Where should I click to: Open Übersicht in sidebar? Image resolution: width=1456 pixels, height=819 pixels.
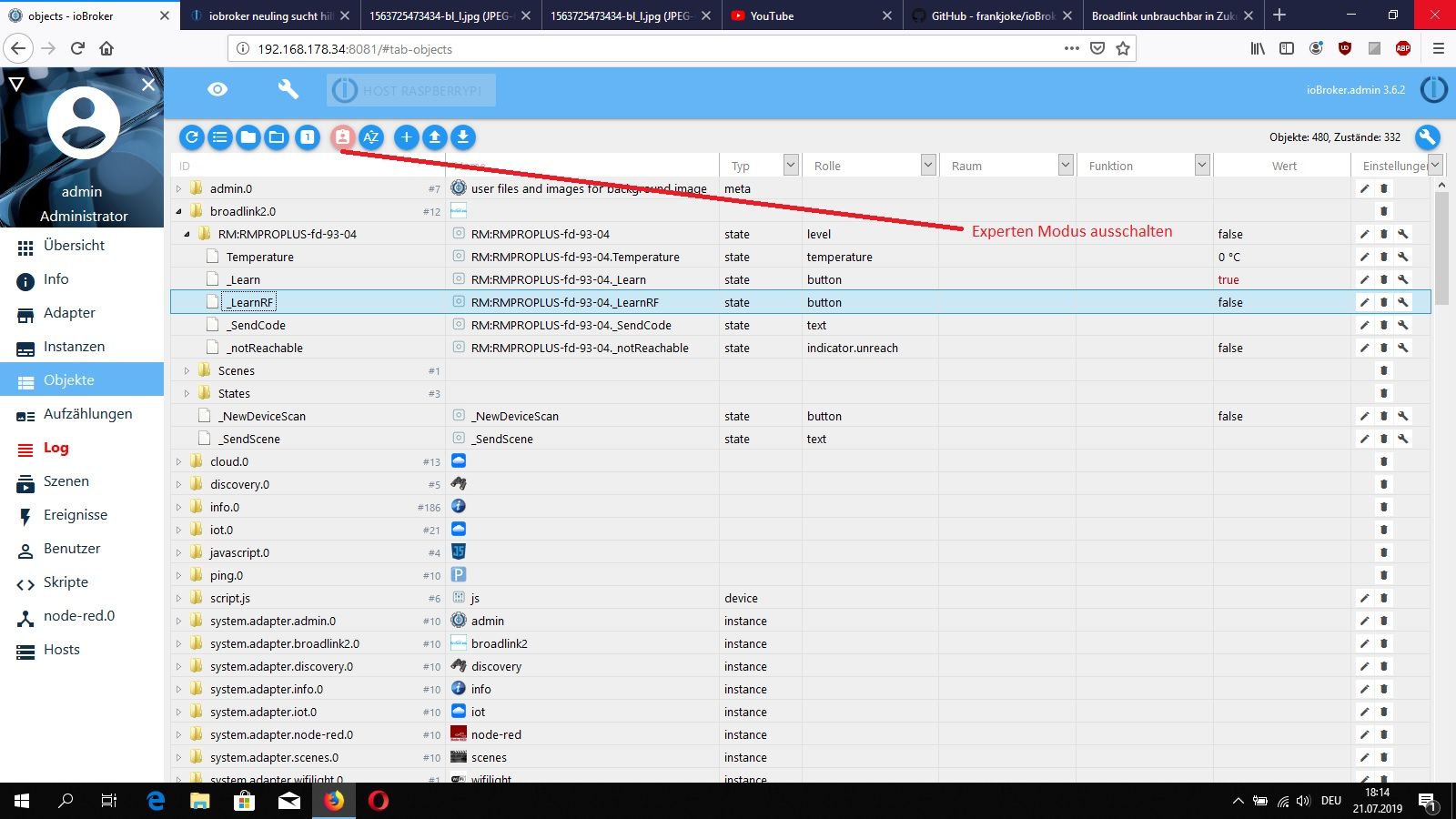click(x=82, y=246)
